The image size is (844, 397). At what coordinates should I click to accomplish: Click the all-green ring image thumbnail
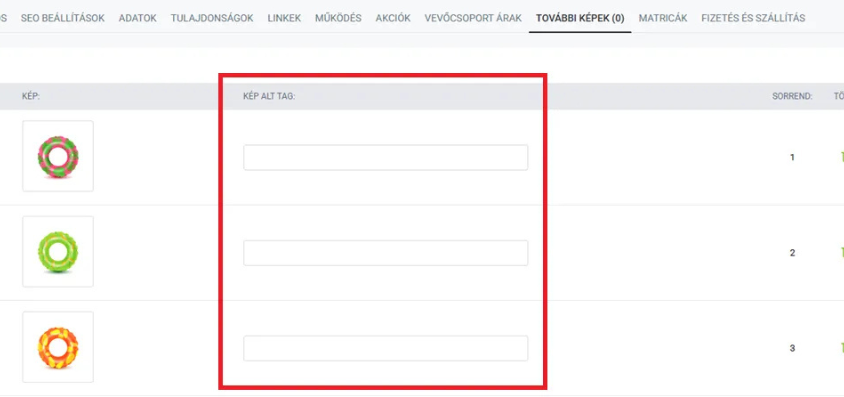[58, 252]
